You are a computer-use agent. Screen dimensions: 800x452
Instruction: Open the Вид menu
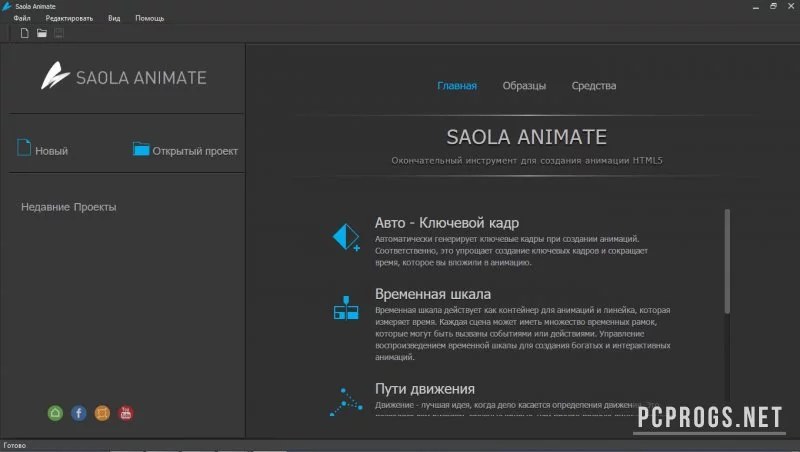114,18
